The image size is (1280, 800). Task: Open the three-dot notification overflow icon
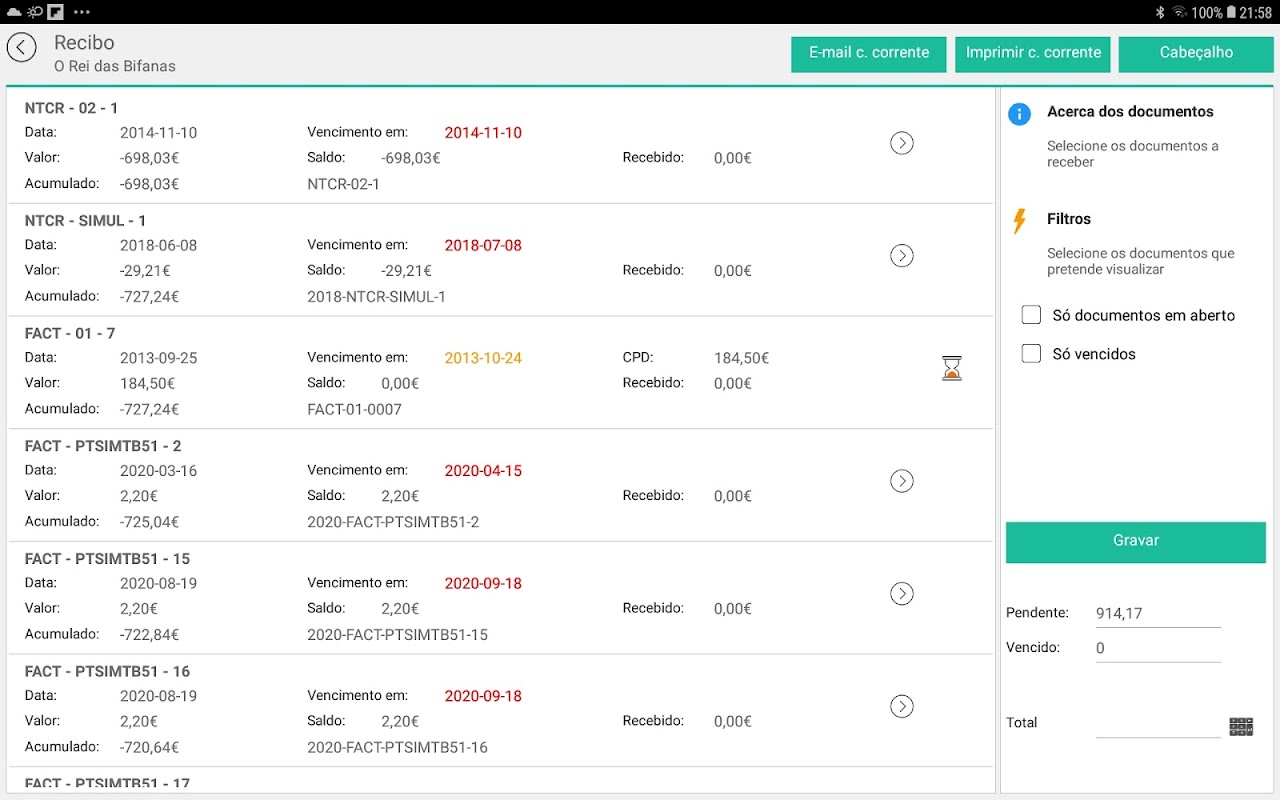[82, 12]
